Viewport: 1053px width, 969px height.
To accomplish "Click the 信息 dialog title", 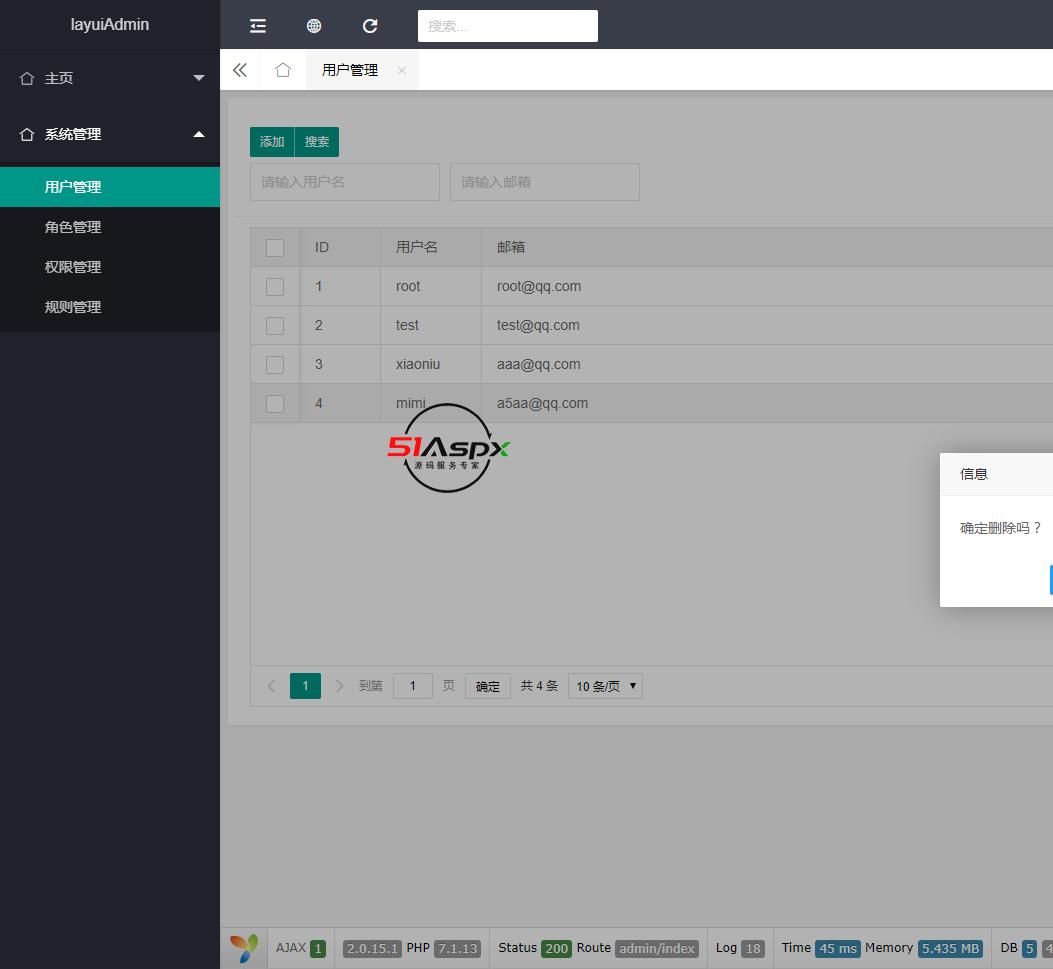I will [x=974, y=474].
